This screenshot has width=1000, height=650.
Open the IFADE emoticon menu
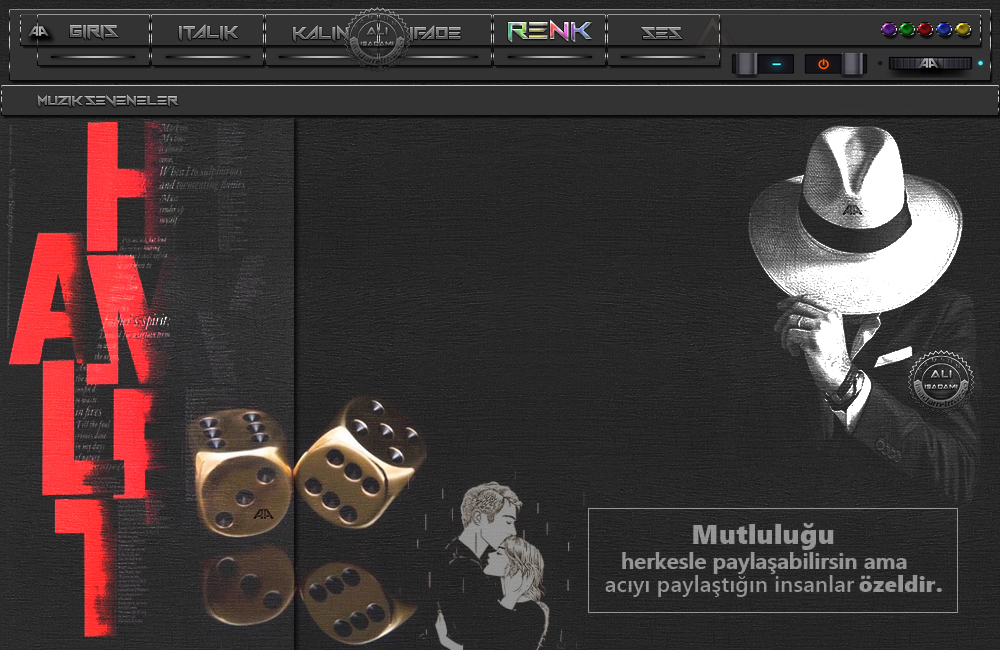pos(436,33)
